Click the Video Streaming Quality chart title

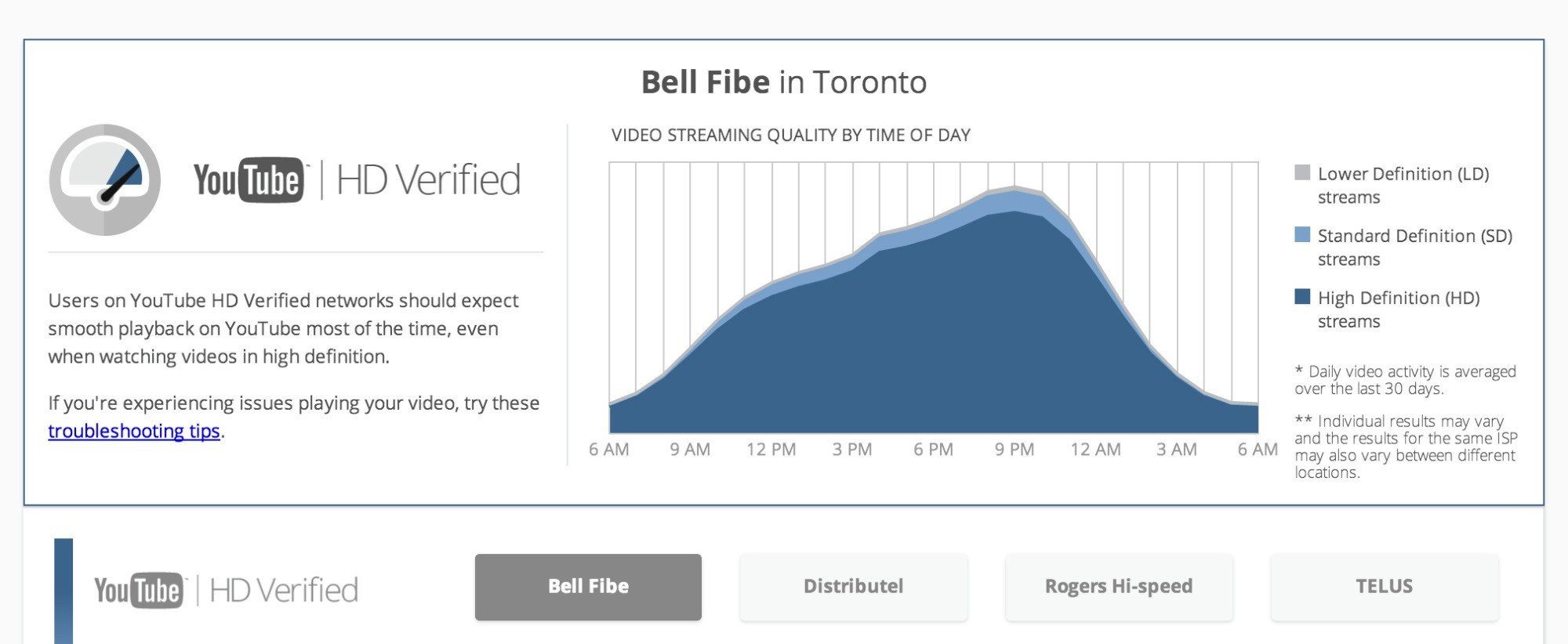coord(790,136)
